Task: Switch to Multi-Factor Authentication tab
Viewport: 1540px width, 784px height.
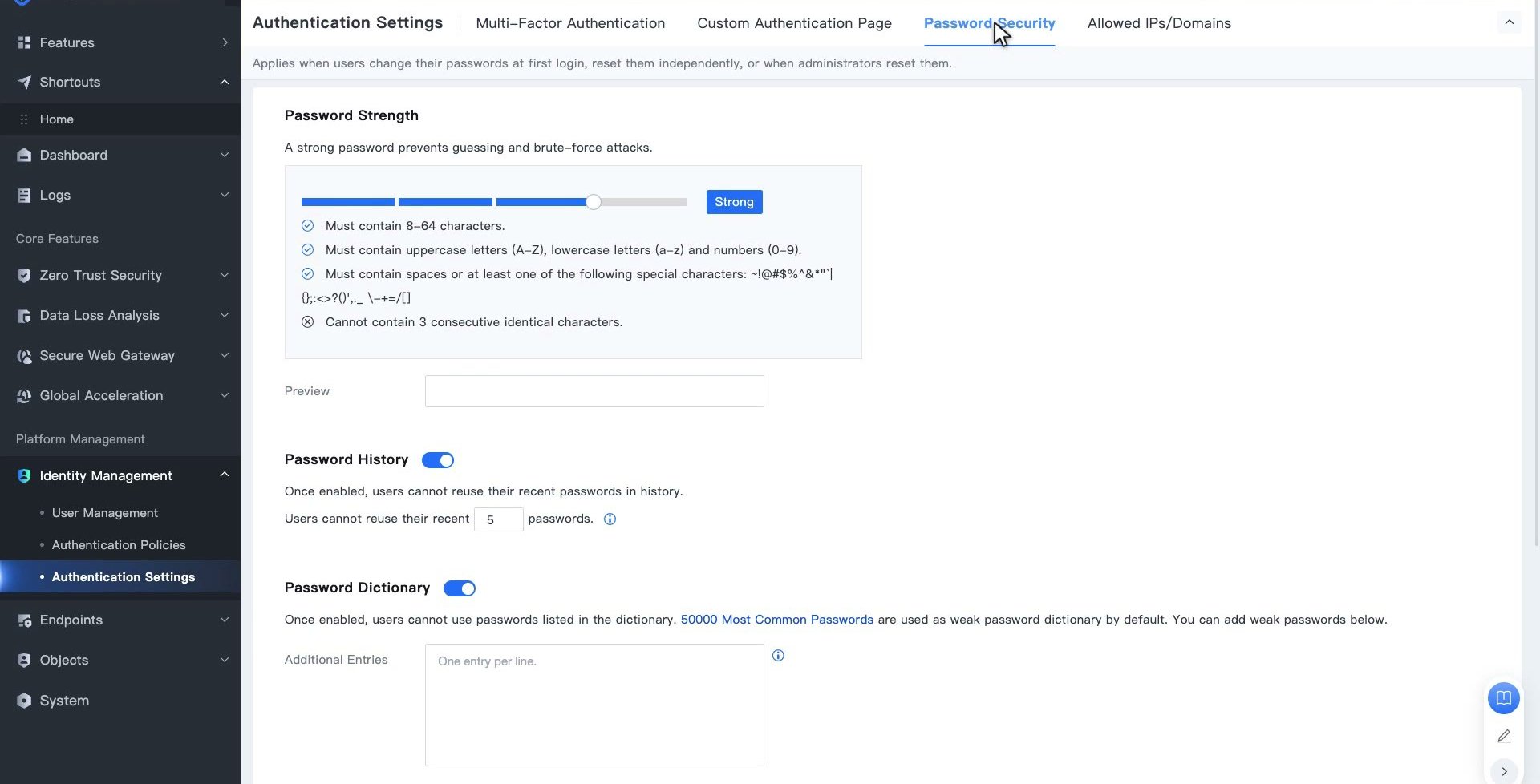Action: pyautogui.click(x=570, y=23)
